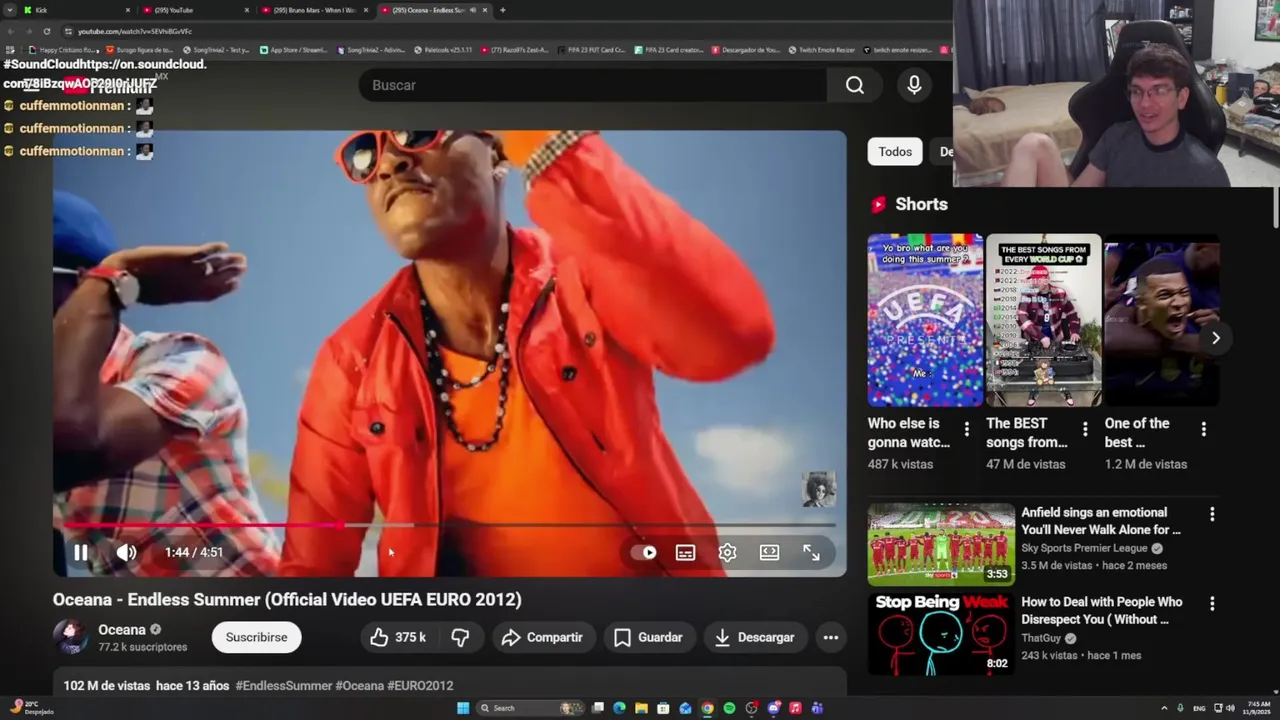Open ThatGuy channel link
1280x720 pixels.
pyautogui.click(x=1041, y=638)
